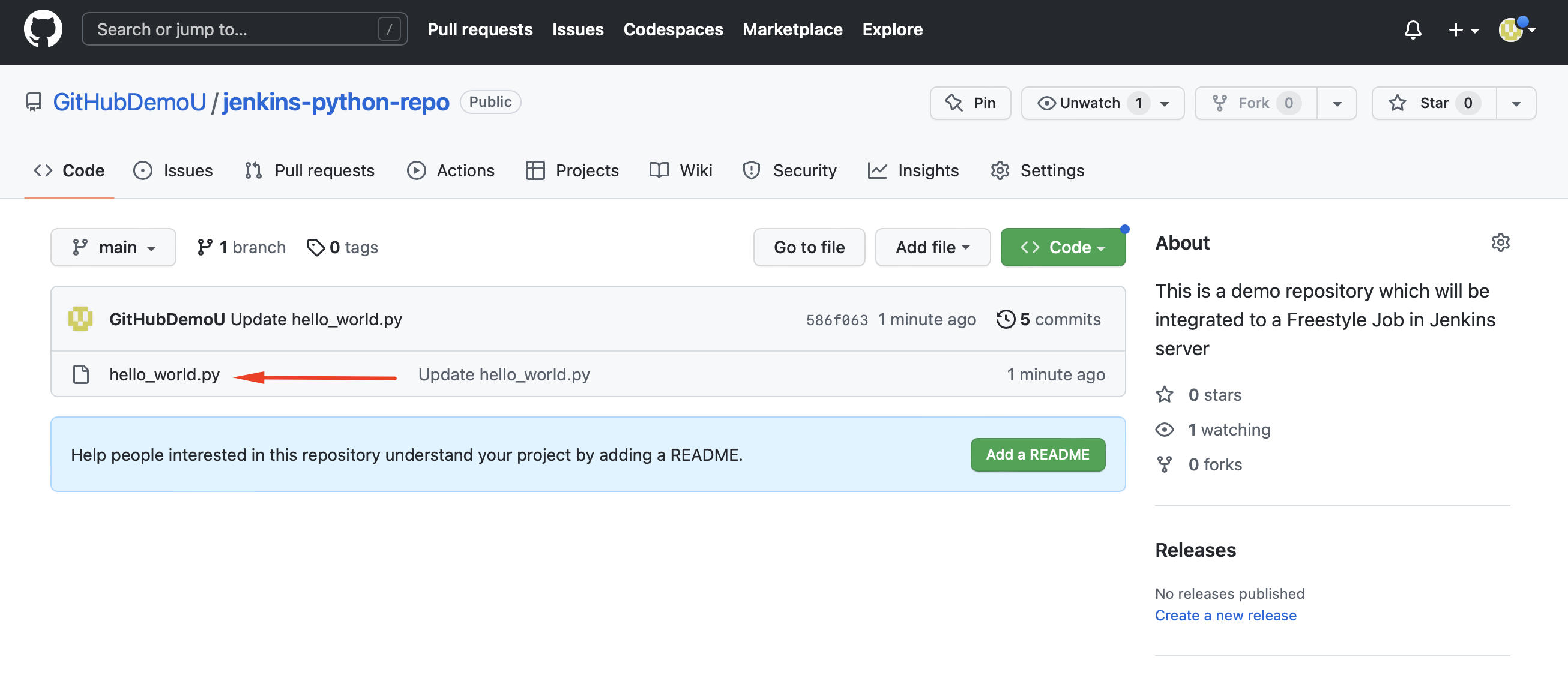1568x678 pixels.
Task: Click the 1 minute ago timestamp in hello_world.py row
Action: pos(1055,374)
